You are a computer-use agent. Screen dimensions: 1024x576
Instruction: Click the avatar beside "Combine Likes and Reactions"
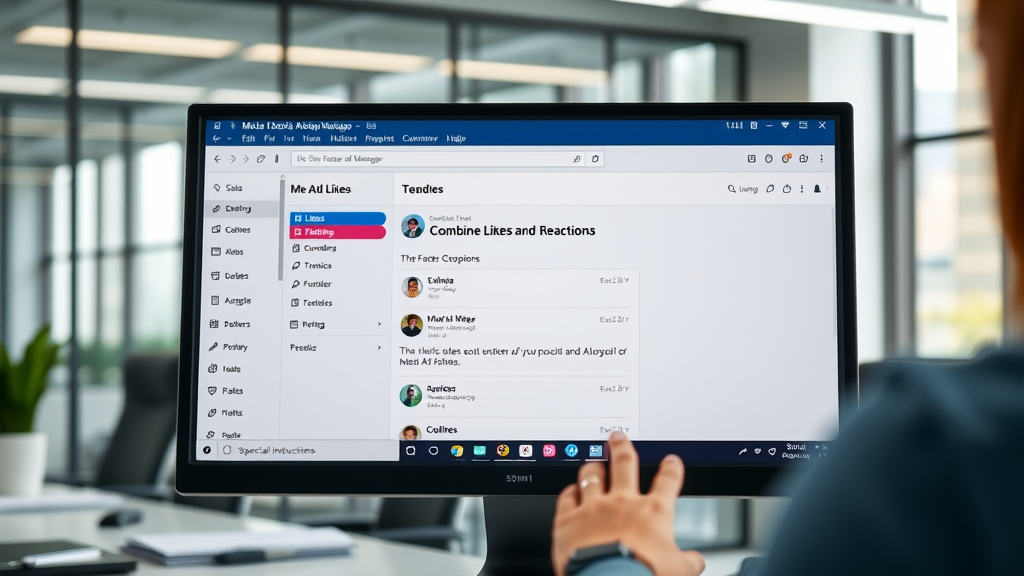413,226
